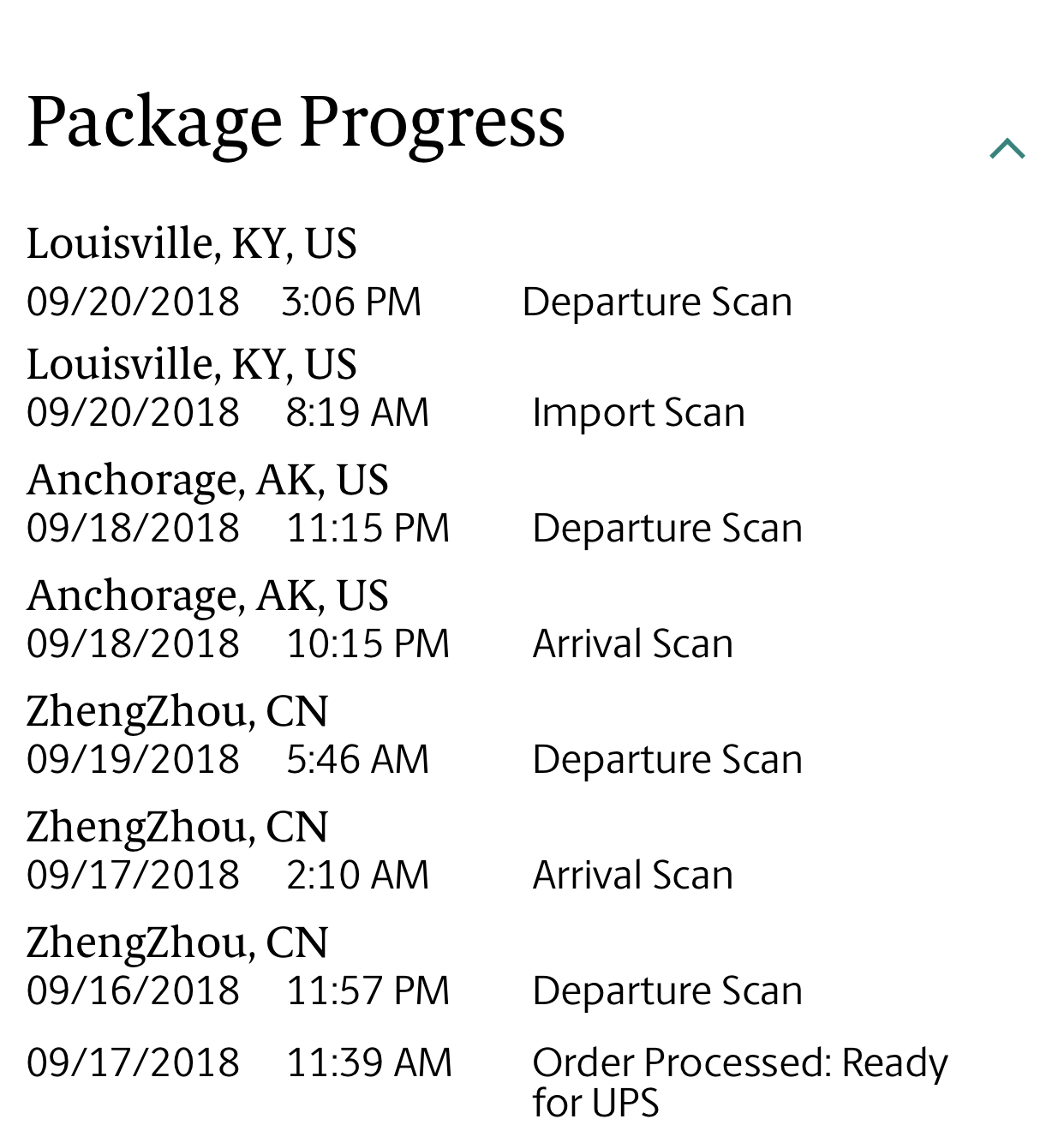
Task: Select the 09/18/2018 11:15 PM timestamp
Action: pos(238,529)
